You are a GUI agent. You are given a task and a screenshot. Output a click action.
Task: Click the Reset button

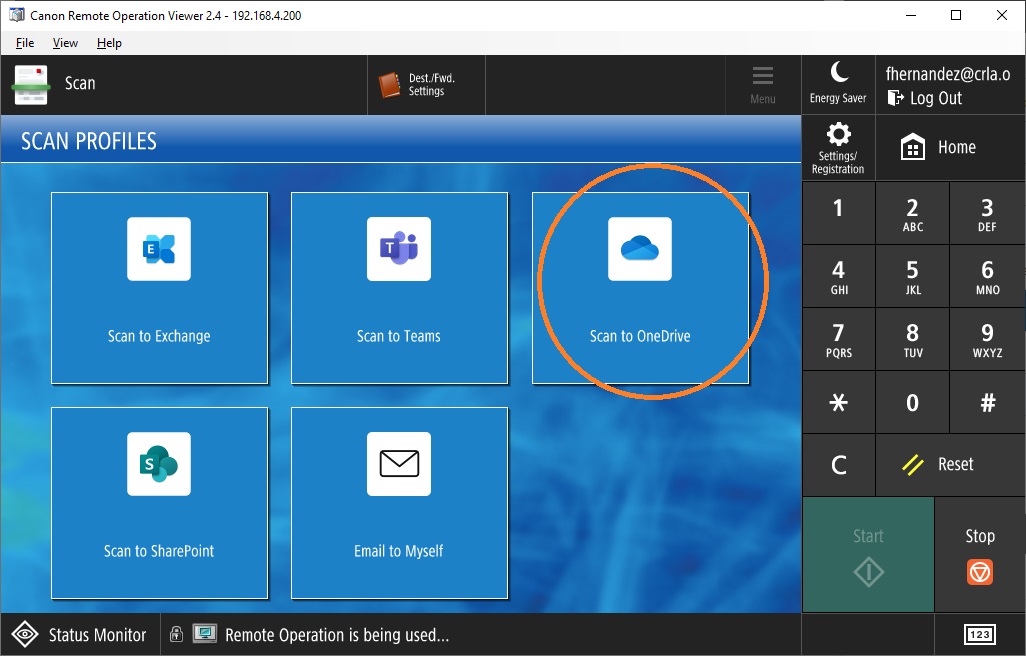coord(950,465)
